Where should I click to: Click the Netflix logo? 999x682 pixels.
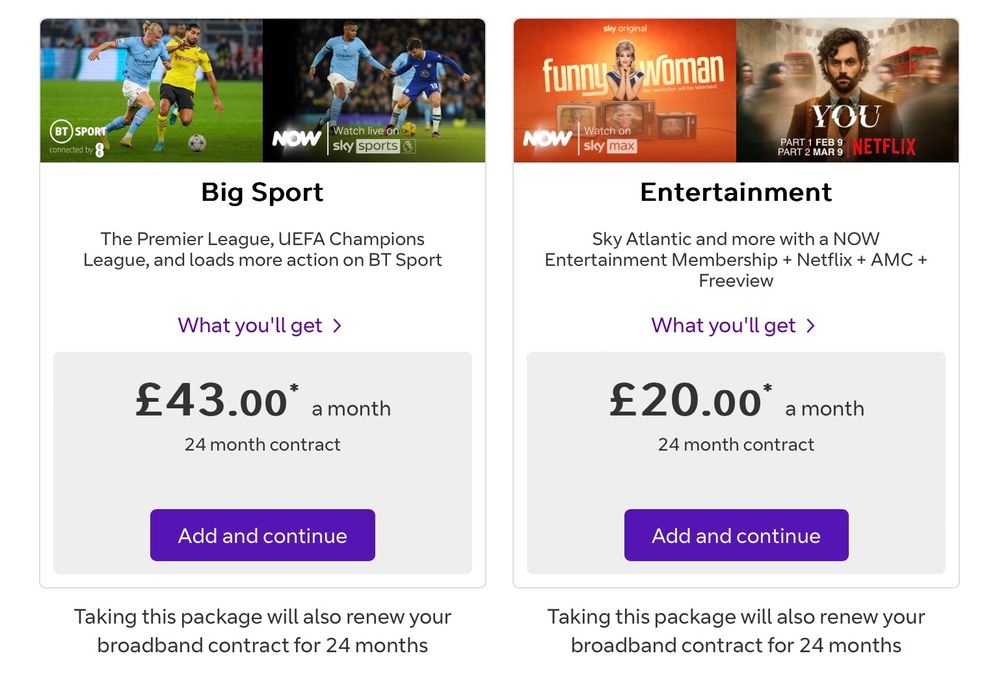tap(883, 146)
